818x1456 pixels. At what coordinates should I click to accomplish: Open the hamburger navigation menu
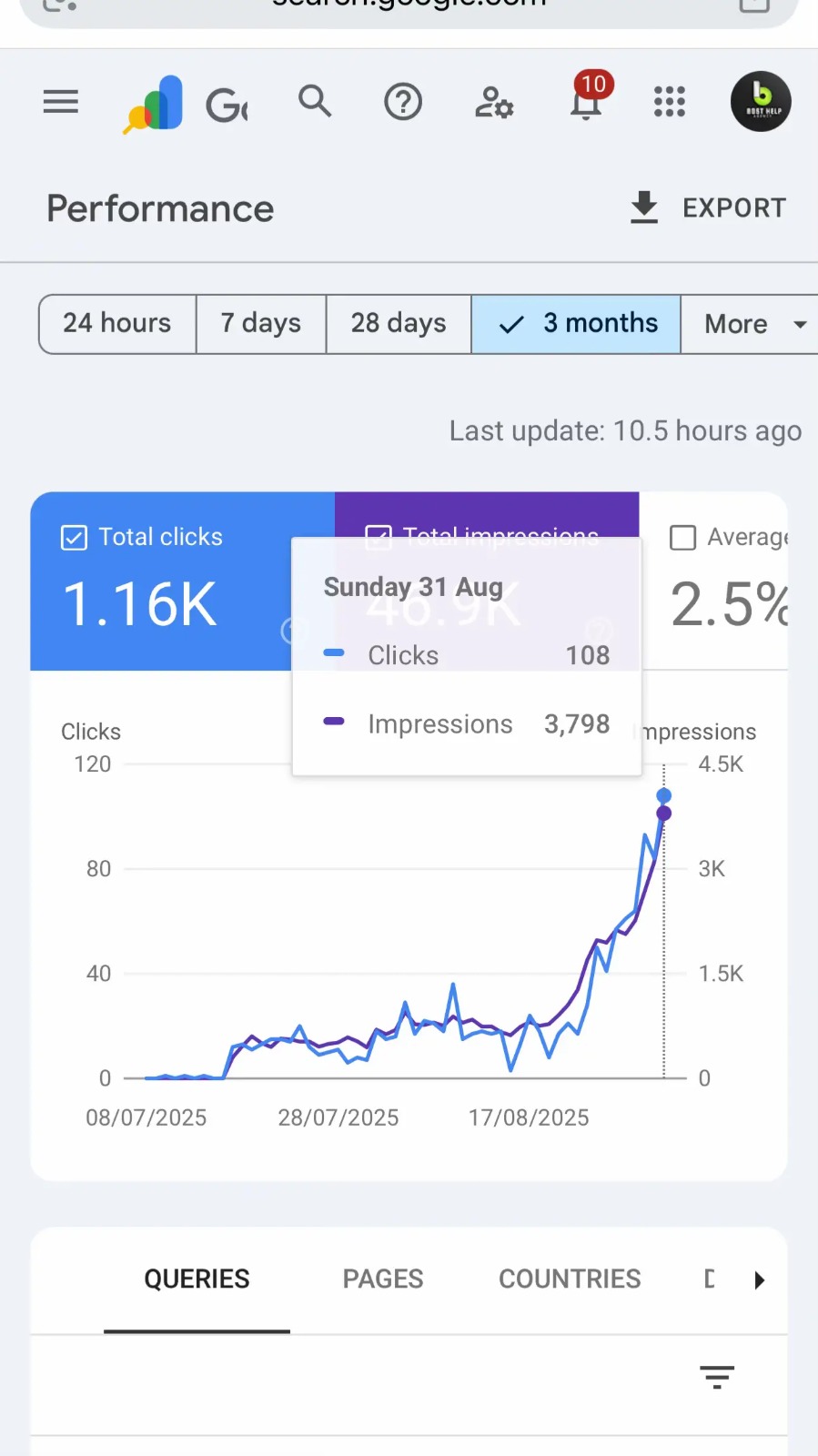pyautogui.click(x=61, y=102)
